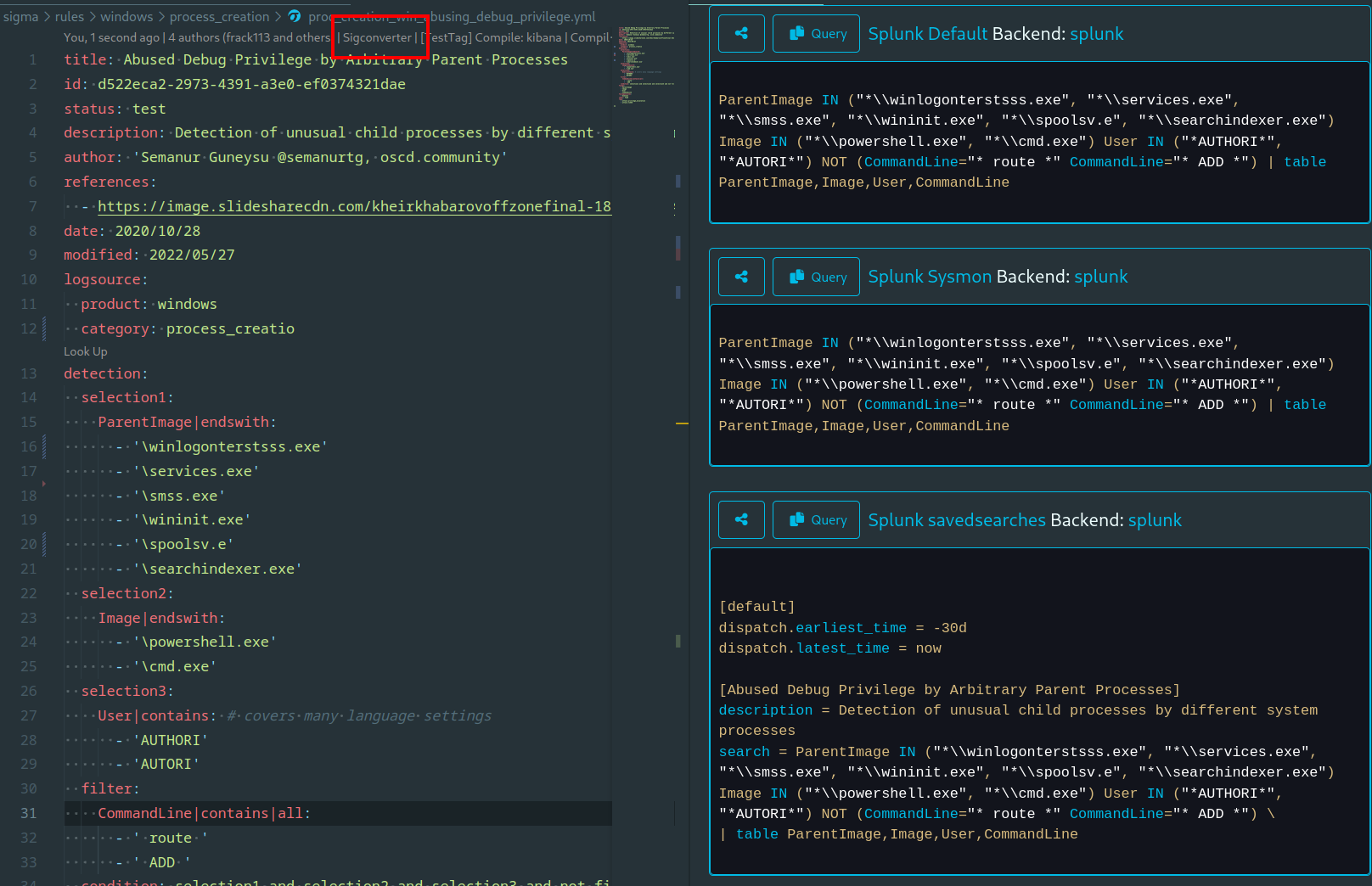Click the 'title: Abused Debug Privilege' line

(316, 59)
